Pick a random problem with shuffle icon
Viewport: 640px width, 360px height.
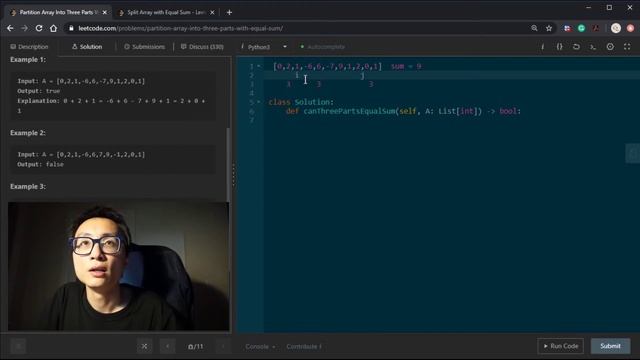(x=144, y=347)
